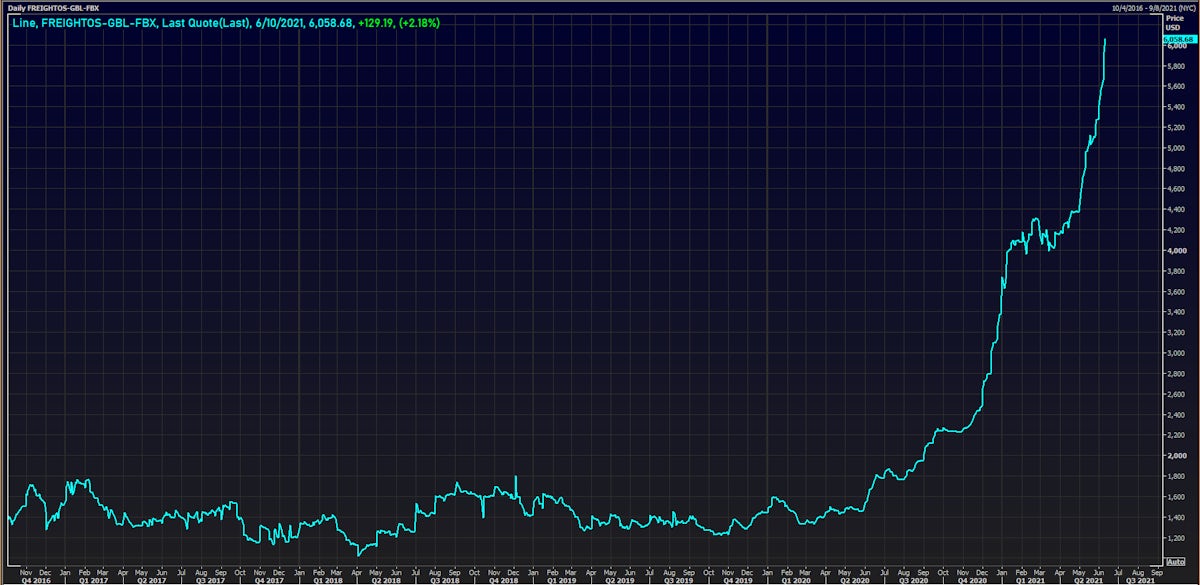The image size is (1200, 585).
Task: Click the Q1 2019 time axis label
Action: click(x=561, y=579)
